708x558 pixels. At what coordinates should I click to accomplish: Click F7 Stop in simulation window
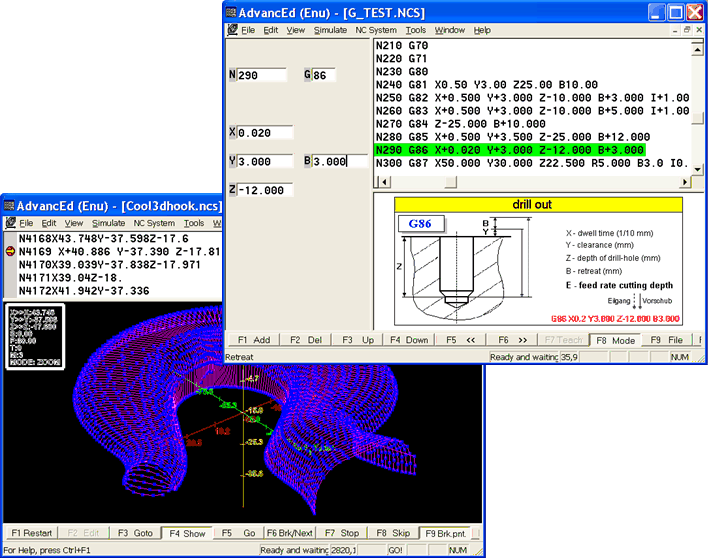[342, 533]
